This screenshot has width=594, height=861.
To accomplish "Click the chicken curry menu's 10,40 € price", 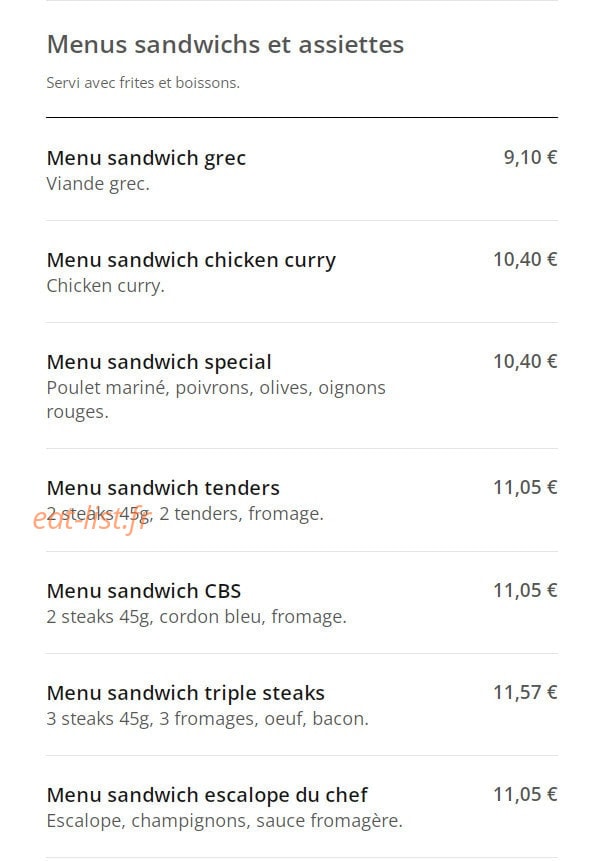I will point(525,259).
